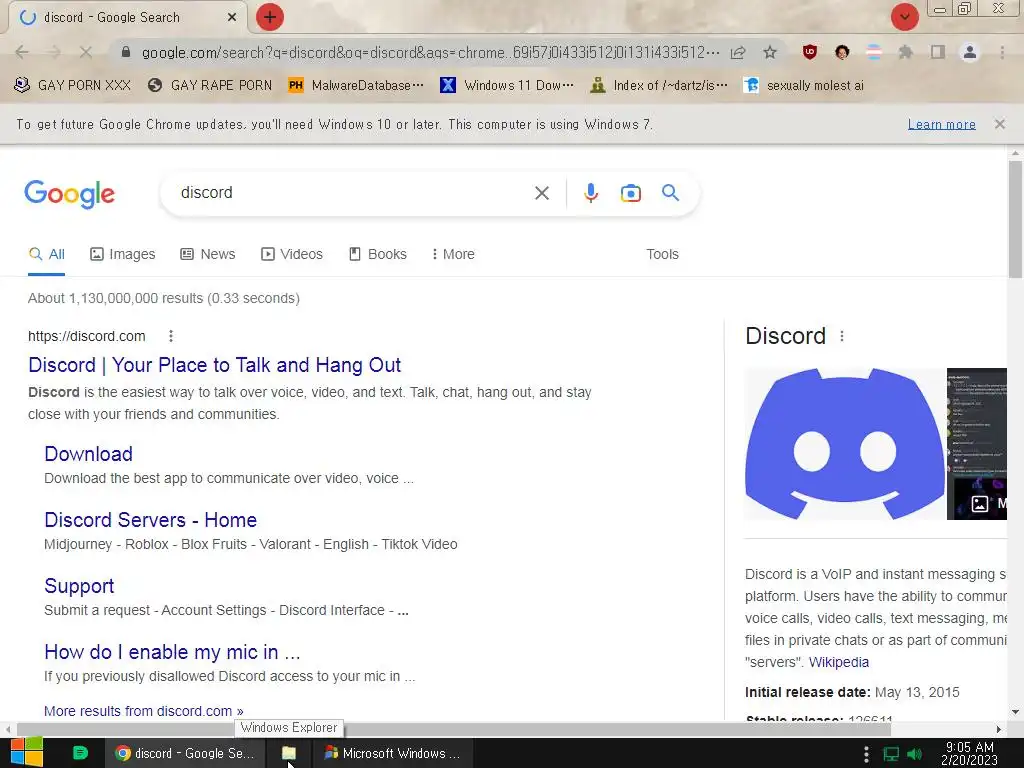Open a new tab with the red plus button

pos(270,17)
